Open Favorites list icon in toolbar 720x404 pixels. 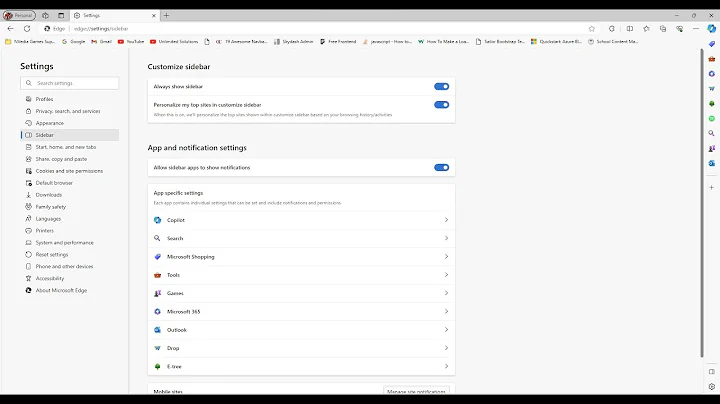click(x=647, y=28)
